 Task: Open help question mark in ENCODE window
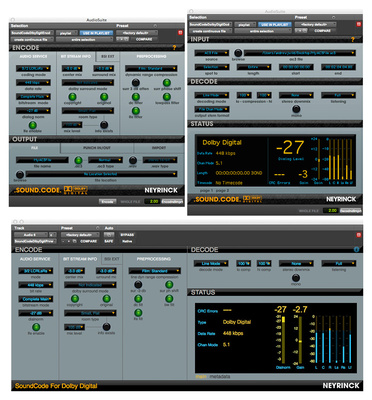(x=174, y=48)
